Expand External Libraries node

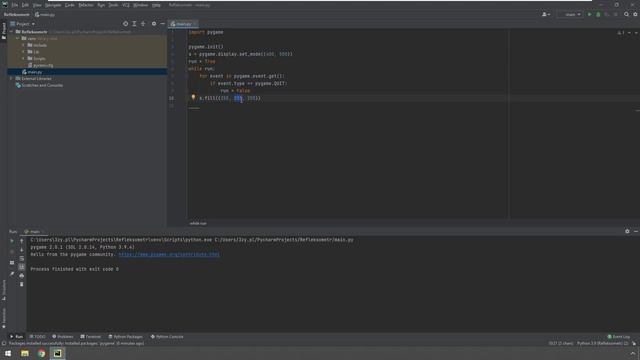pyautogui.click(x=11, y=78)
